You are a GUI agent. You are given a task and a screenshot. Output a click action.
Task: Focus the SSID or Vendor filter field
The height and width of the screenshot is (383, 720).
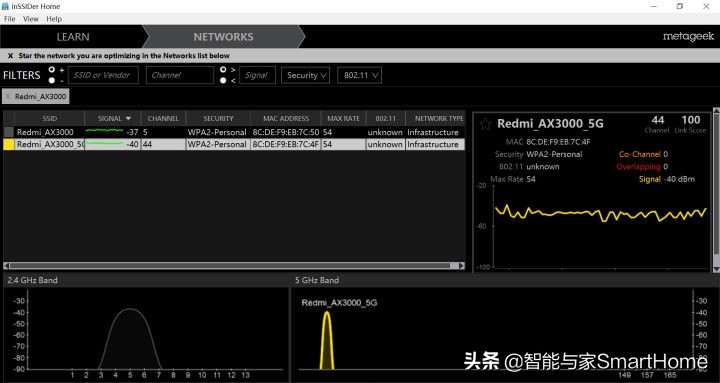pyautogui.click(x=103, y=75)
